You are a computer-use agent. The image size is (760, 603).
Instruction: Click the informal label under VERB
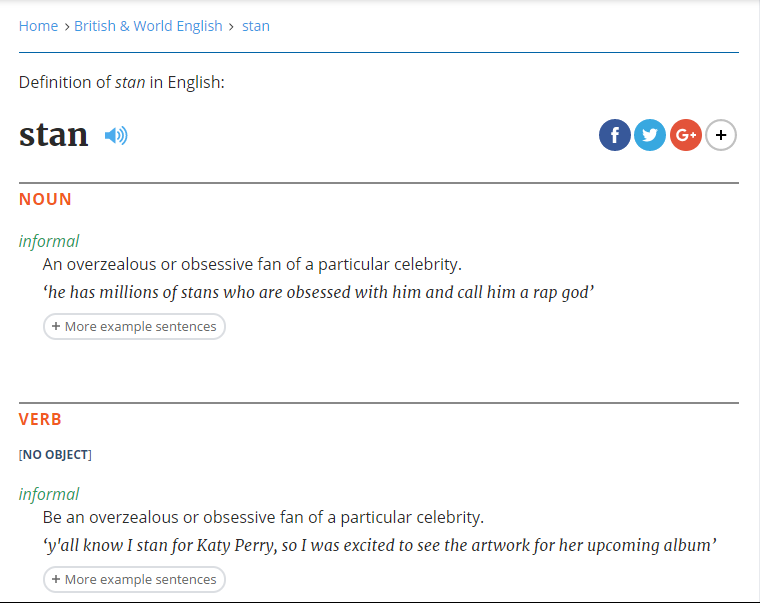click(49, 494)
